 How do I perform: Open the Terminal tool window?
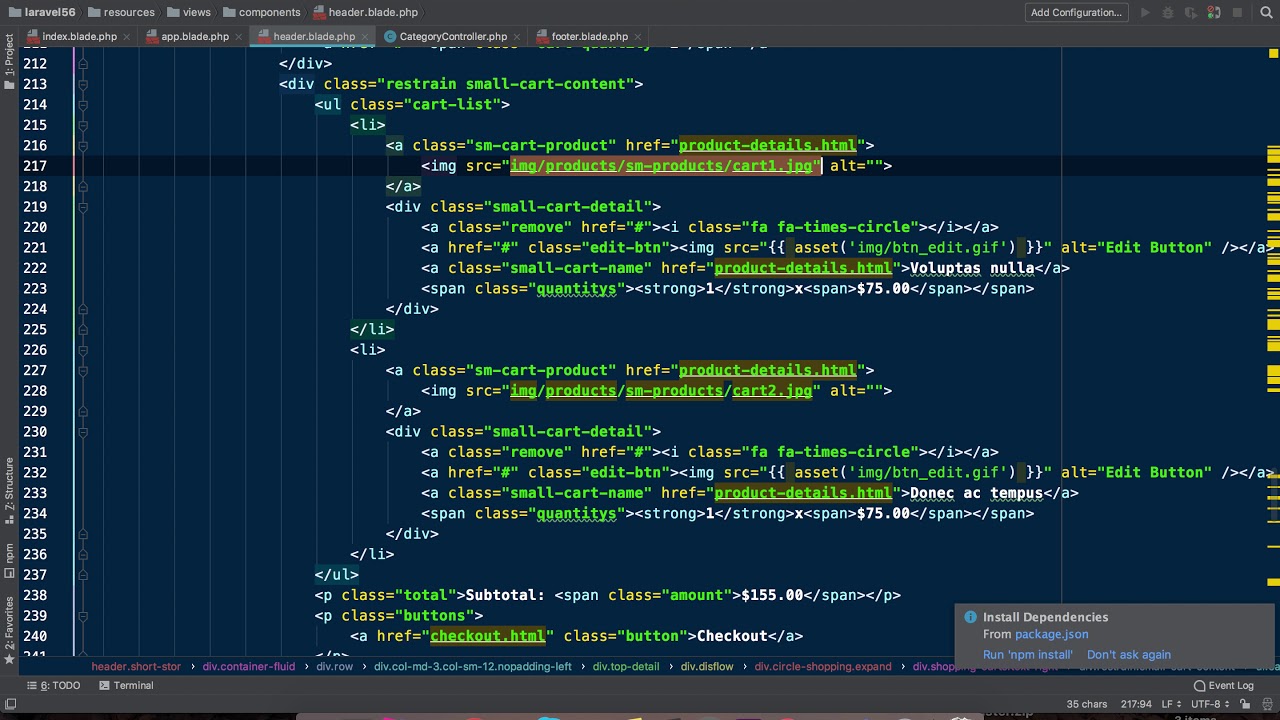(x=126, y=685)
